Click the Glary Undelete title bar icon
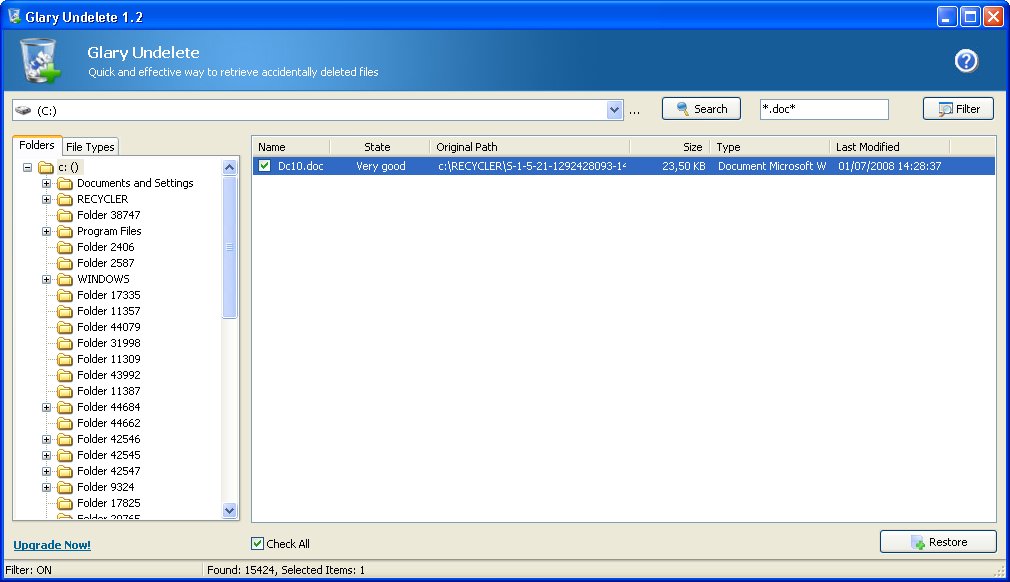The width and height of the screenshot is (1010, 582). [14, 16]
